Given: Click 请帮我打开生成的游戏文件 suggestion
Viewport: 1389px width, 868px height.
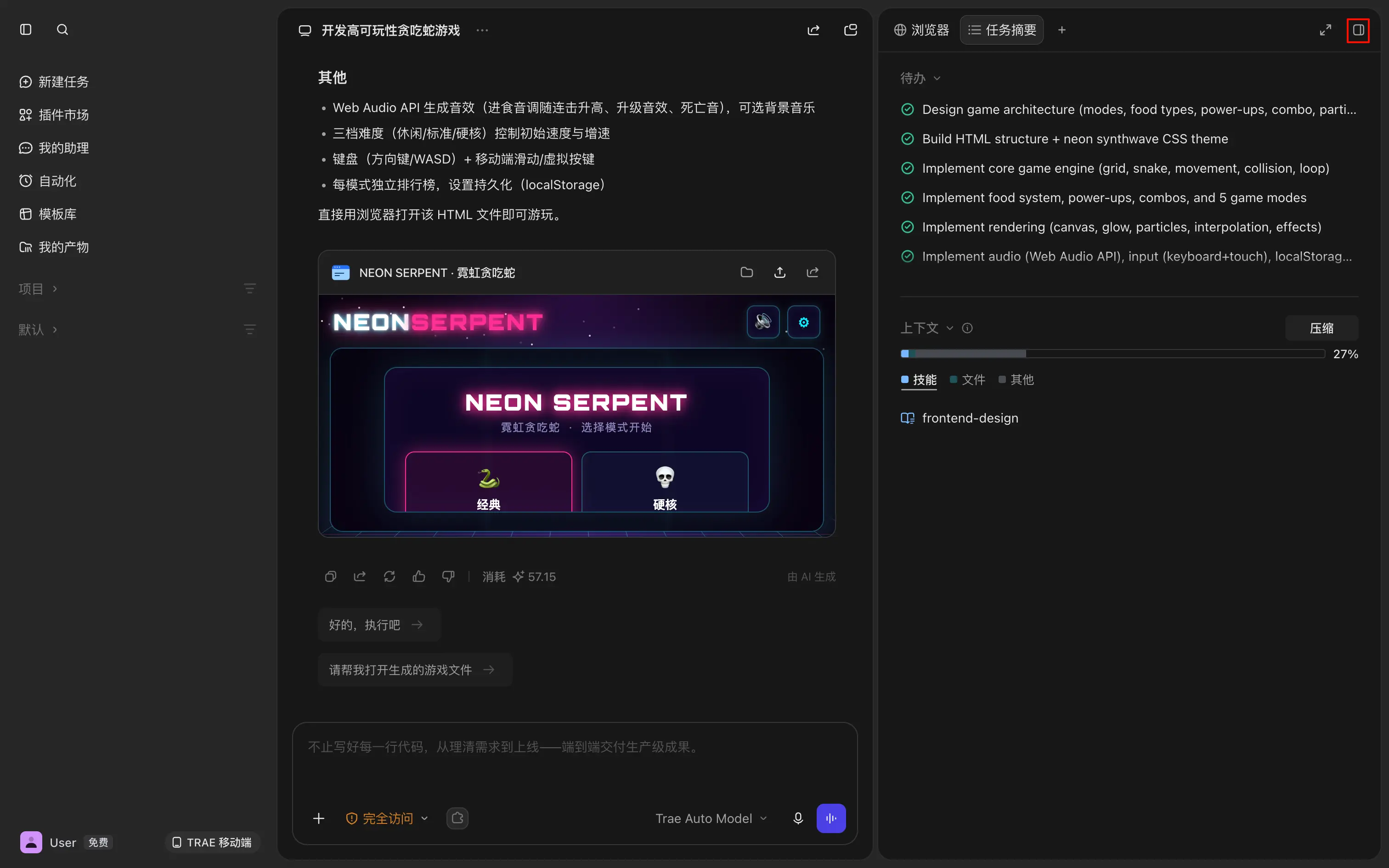Looking at the screenshot, I should (x=415, y=670).
